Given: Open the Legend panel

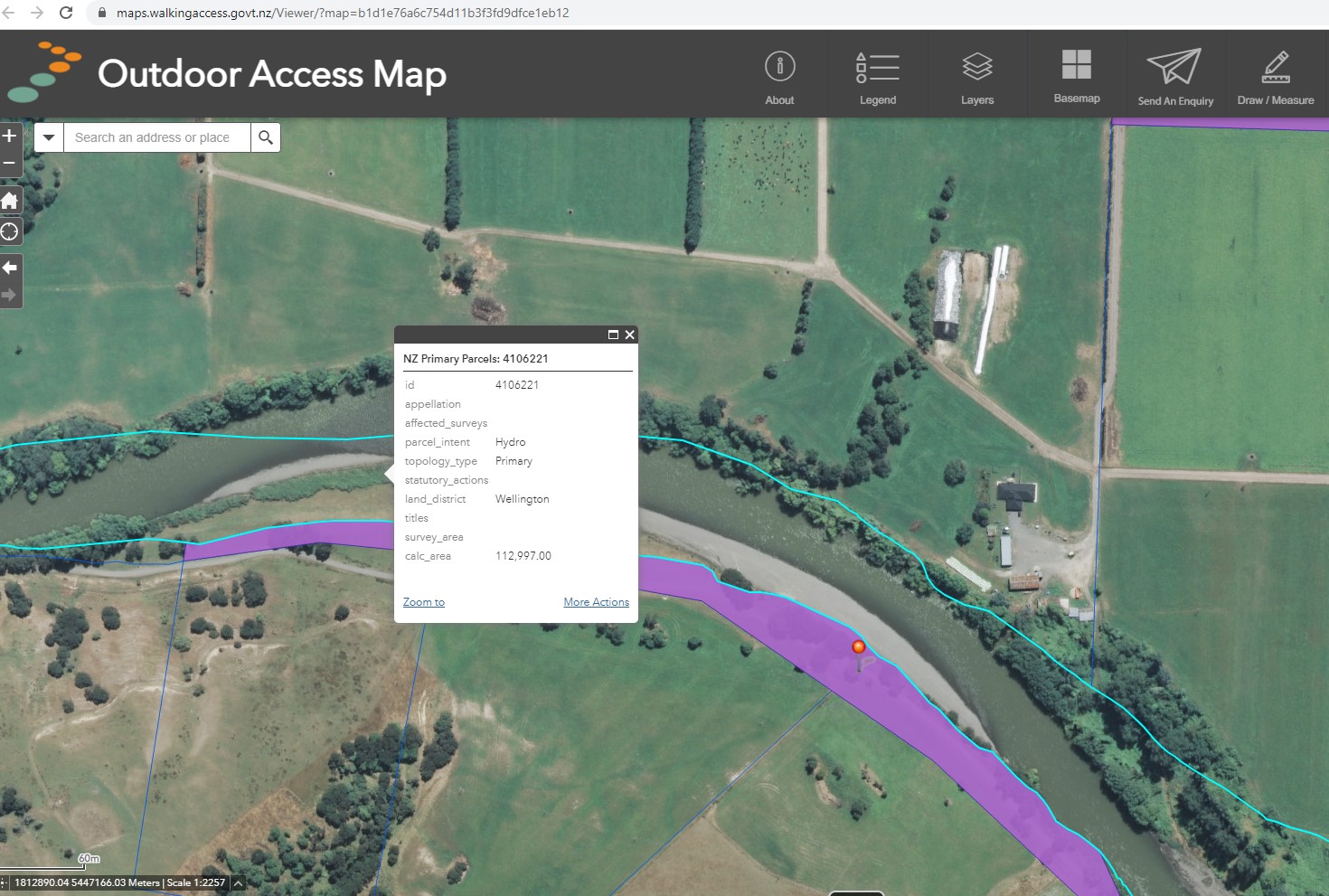Looking at the screenshot, I should click(878, 78).
